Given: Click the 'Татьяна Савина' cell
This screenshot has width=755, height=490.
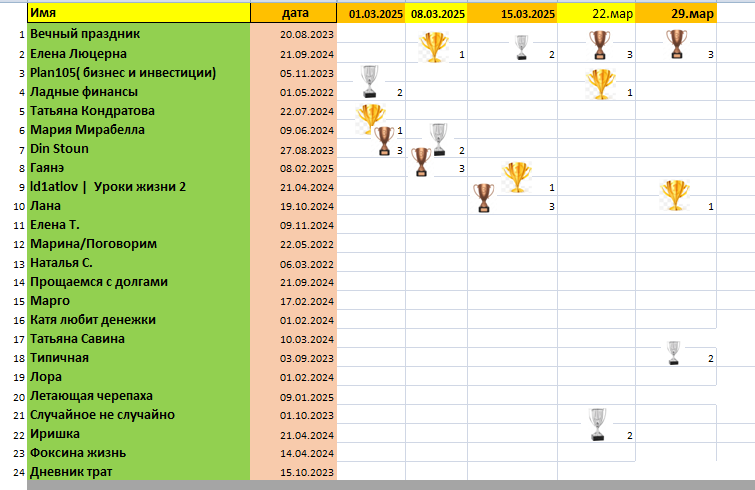Looking at the screenshot, I should (x=139, y=339).
